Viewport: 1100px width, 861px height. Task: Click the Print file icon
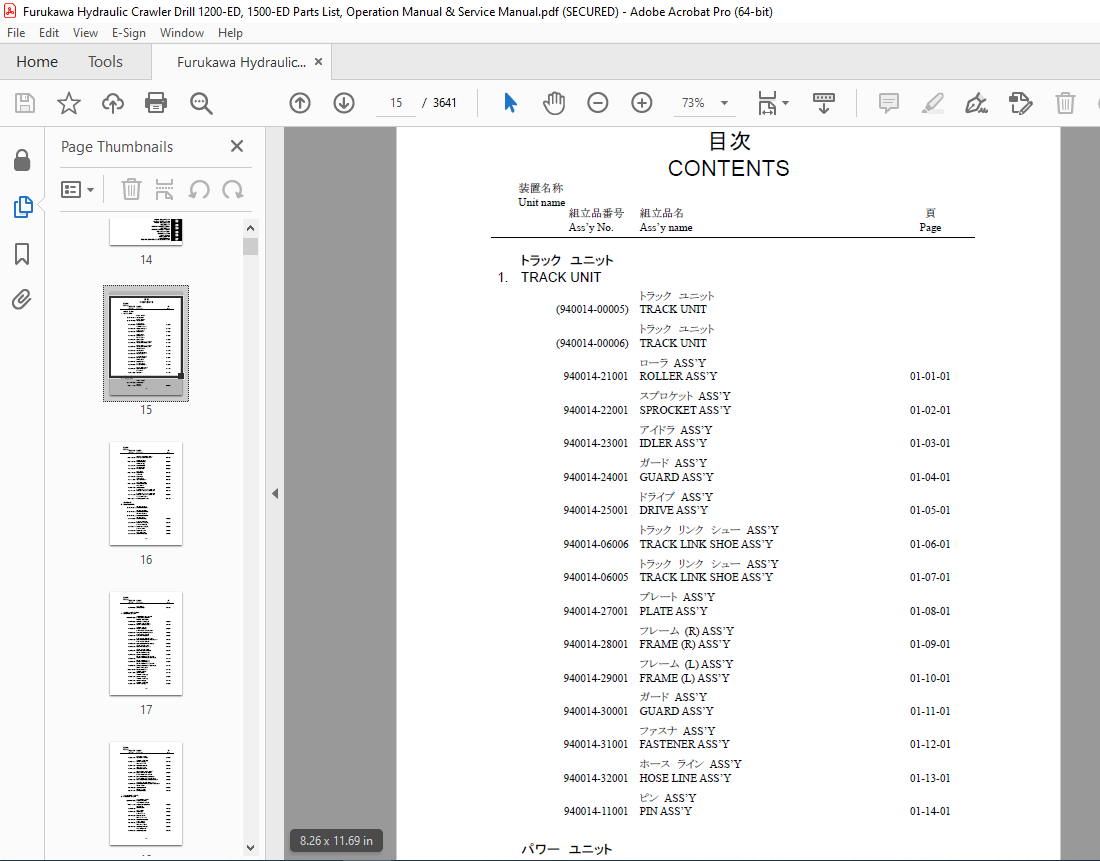[156, 103]
